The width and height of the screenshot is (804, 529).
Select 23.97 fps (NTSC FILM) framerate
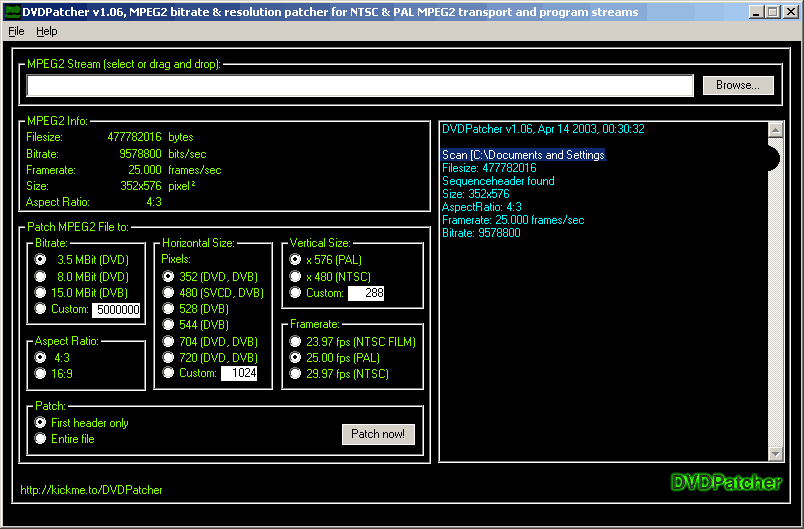click(x=295, y=341)
